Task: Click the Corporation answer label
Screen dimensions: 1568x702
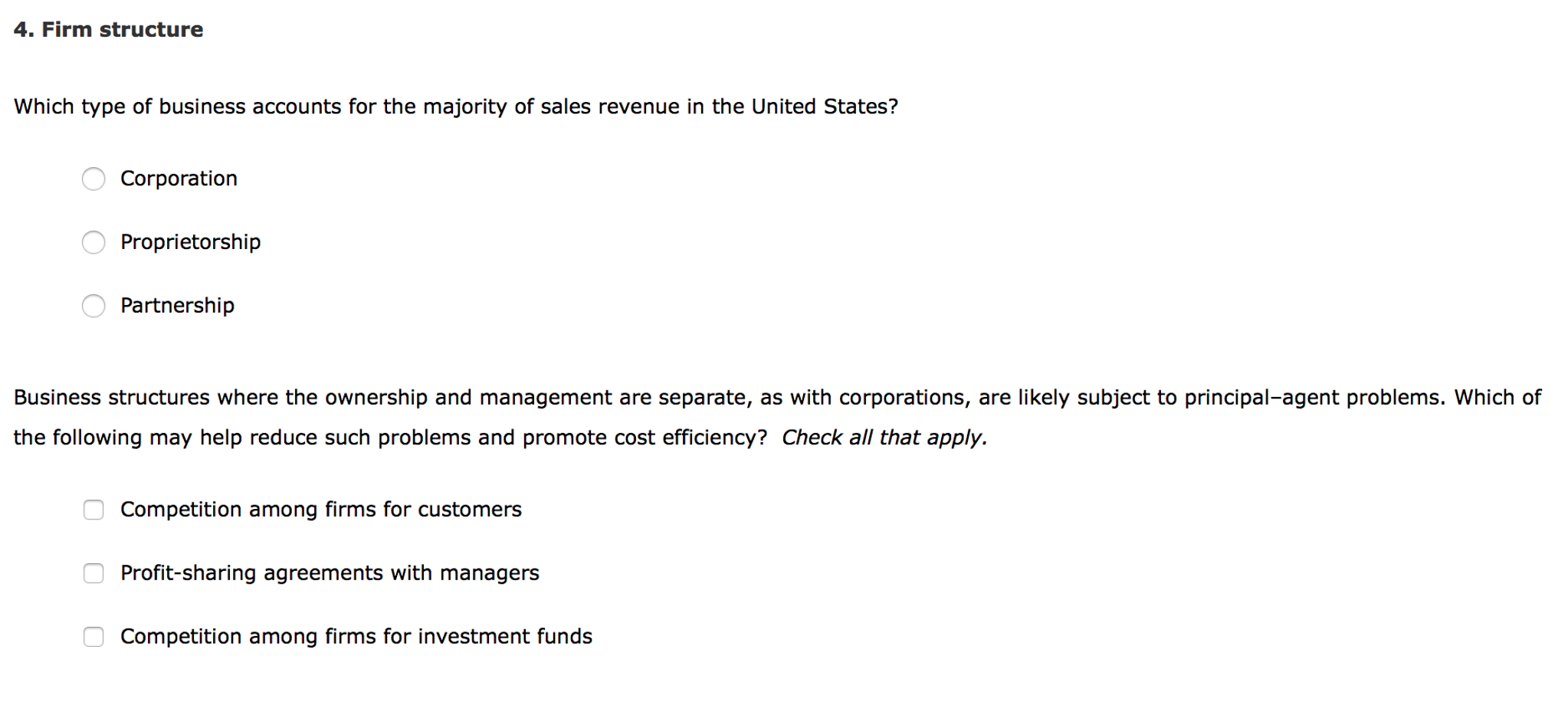Action: (x=178, y=179)
